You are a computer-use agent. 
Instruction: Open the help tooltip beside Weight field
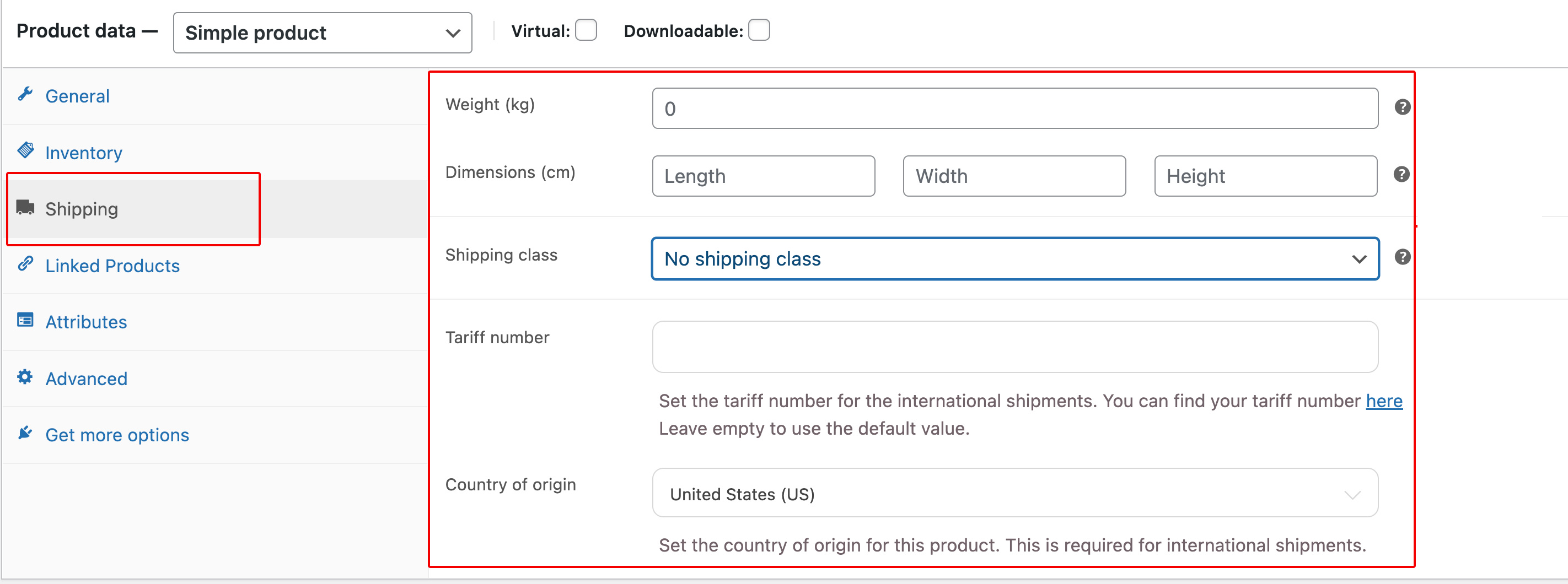point(1403,106)
